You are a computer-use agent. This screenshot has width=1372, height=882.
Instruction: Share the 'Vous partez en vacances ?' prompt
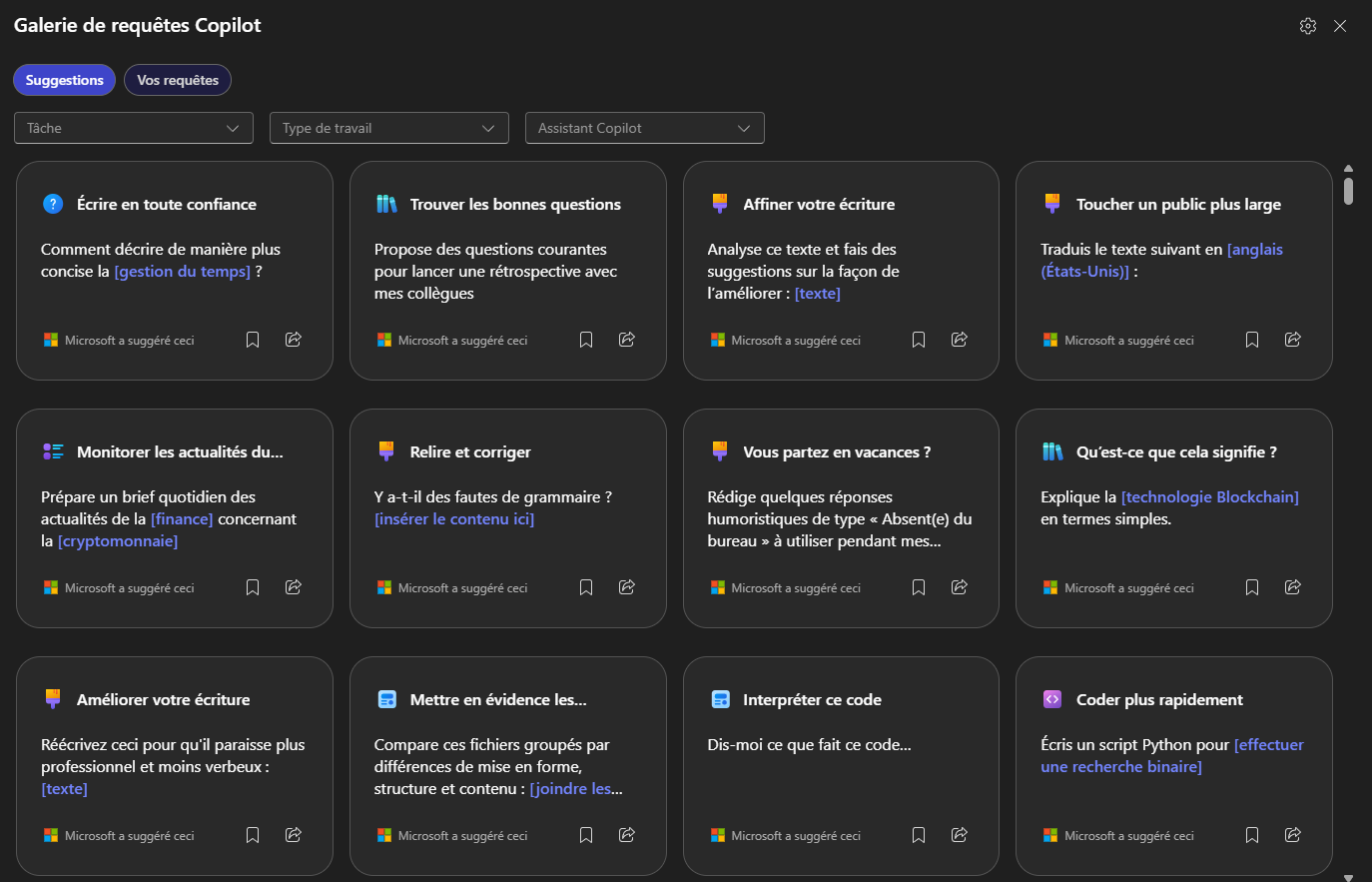click(960, 587)
